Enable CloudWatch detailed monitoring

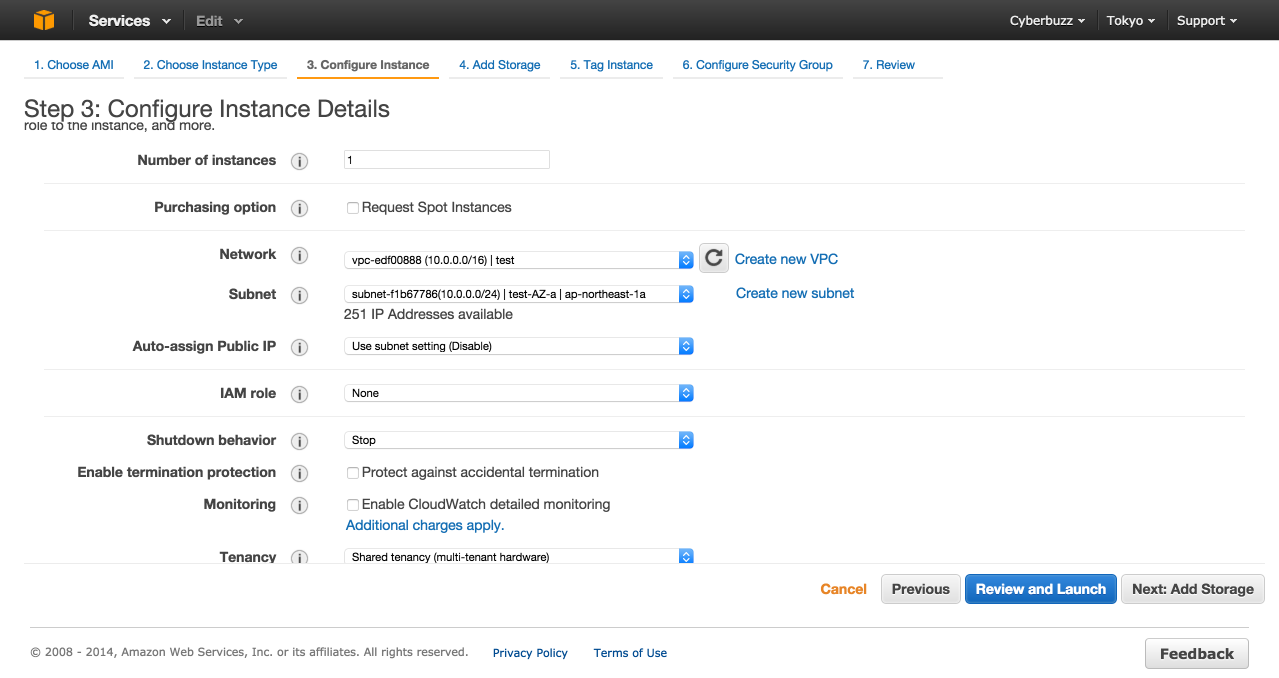click(x=352, y=504)
